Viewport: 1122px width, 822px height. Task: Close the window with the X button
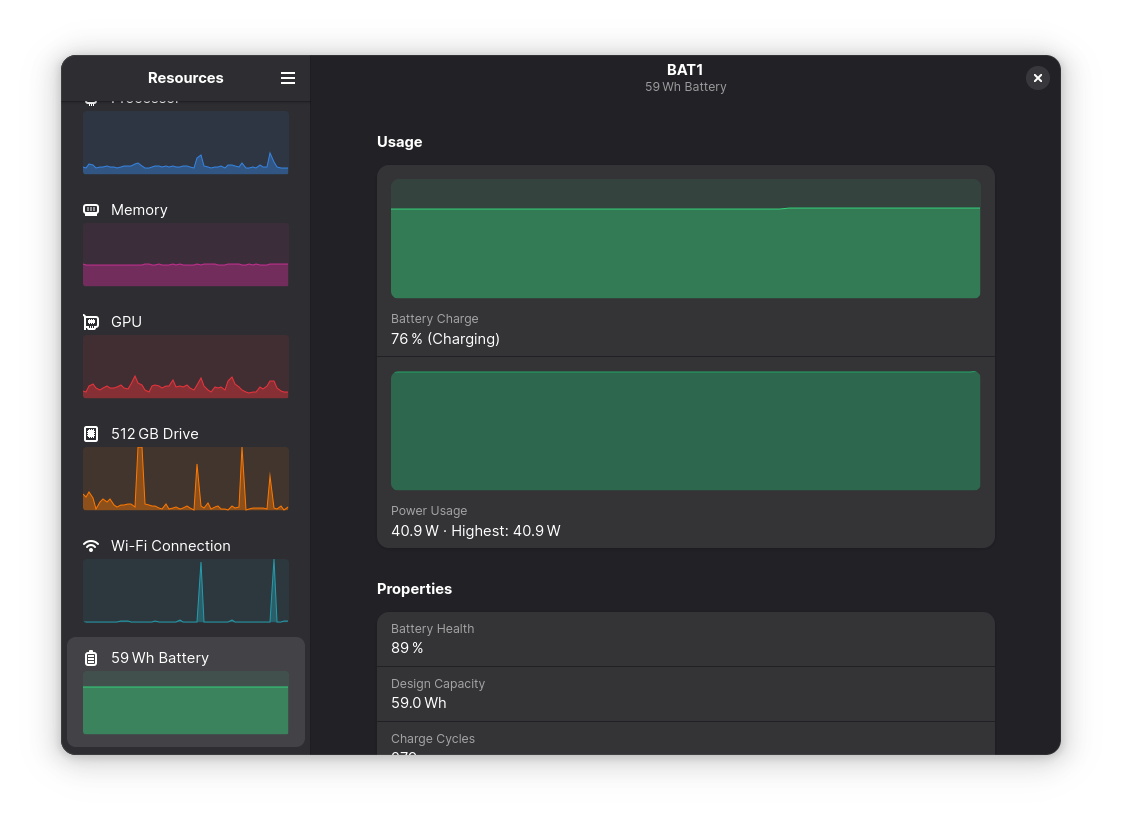(x=1038, y=78)
